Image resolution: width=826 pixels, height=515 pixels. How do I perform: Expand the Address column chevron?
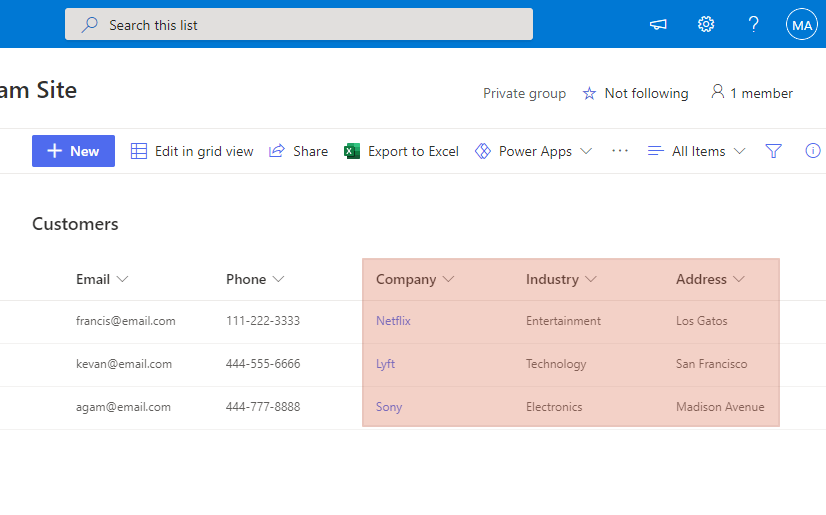click(739, 279)
